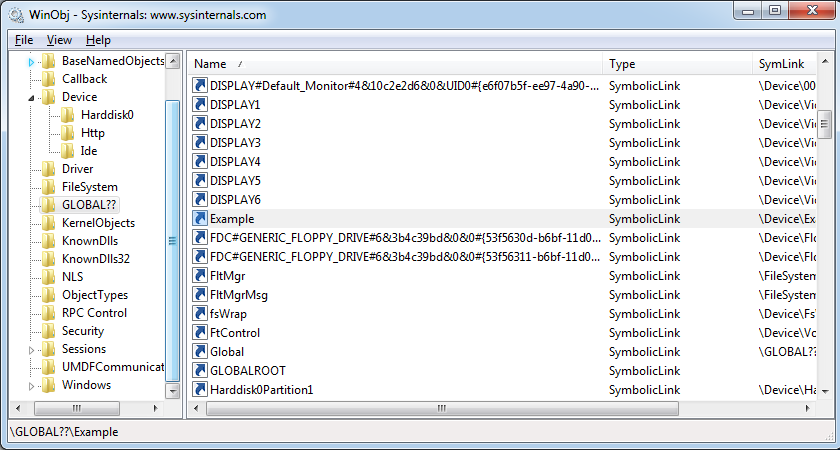Select the Security folder in tree
The image size is (840, 450).
82,331
